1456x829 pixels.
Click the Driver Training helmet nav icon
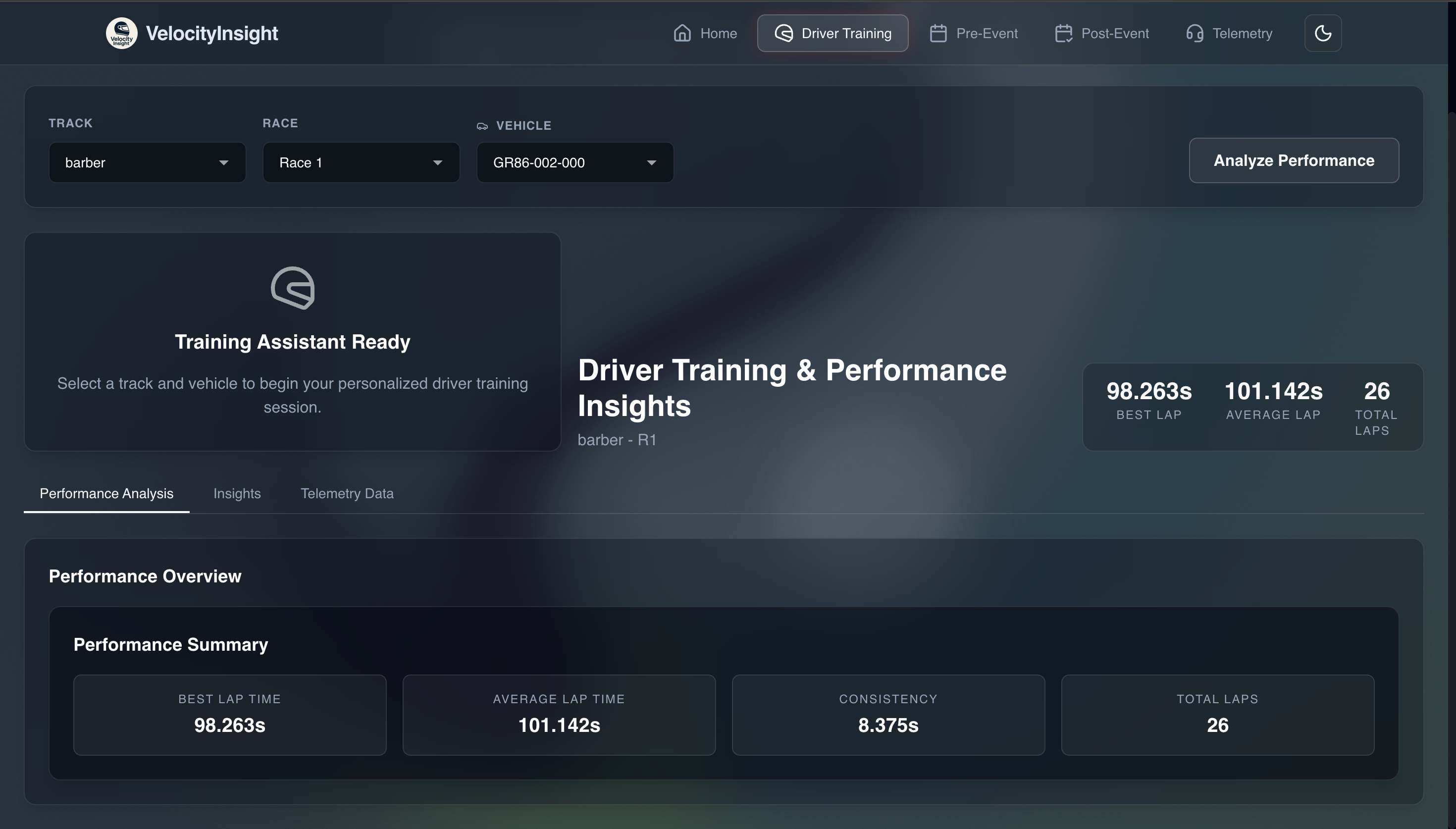click(x=783, y=33)
